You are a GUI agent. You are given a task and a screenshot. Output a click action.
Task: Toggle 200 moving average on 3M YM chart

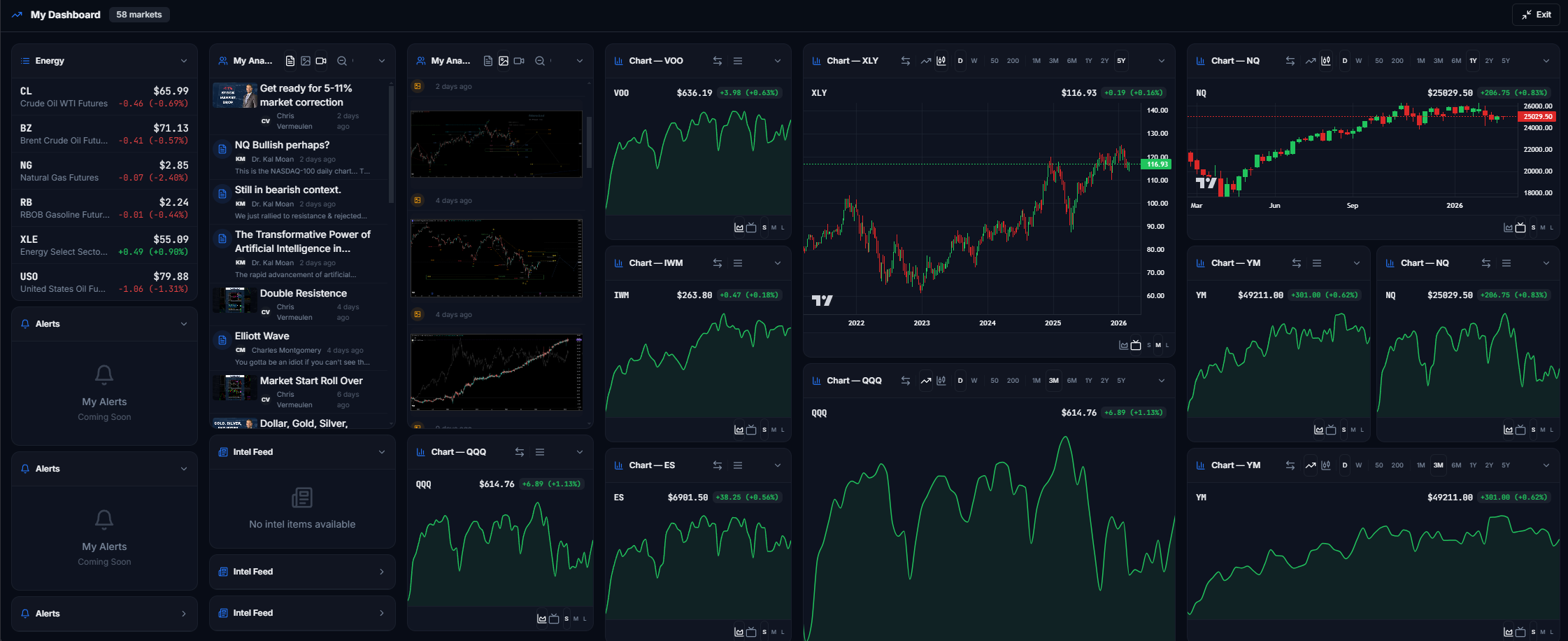1397,465
